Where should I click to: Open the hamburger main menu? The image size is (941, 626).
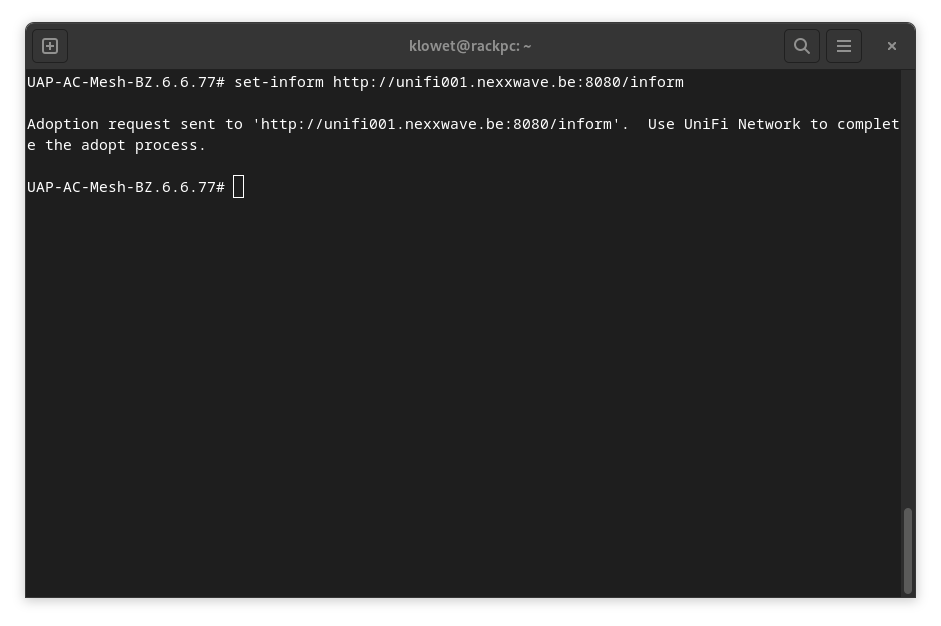pos(844,46)
